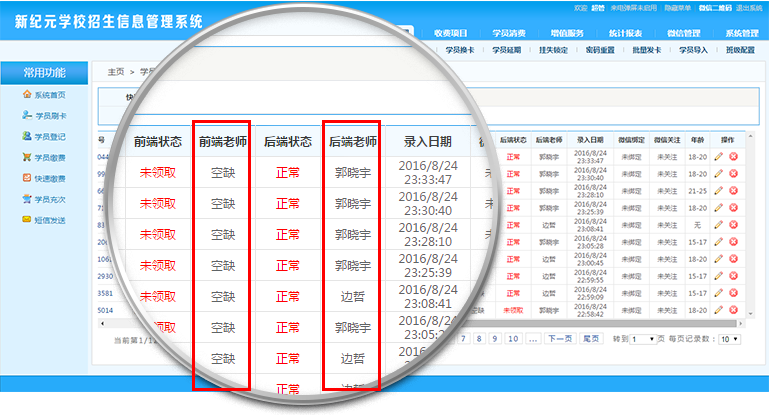Open the 学员消费 menu
The image size is (770, 415).
pyautogui.click(x=509, y=33)
